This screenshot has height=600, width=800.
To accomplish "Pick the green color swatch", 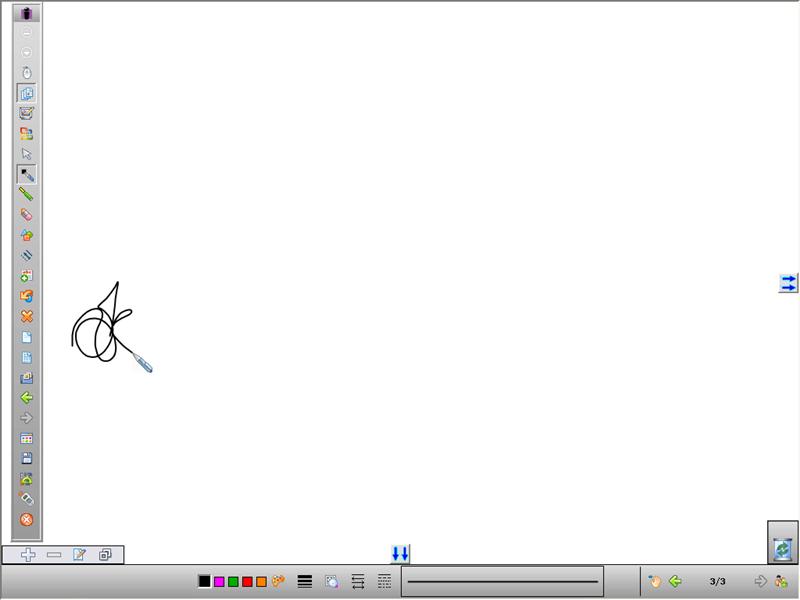I will coord(233,582).
